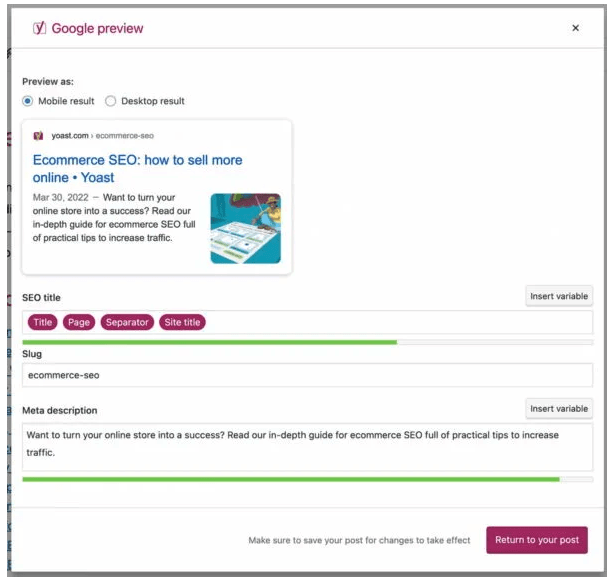This screenshot has height=581, width=613.
Task: Select the Page variable tag
Action: pyautogui.click(x=78, y=322)
